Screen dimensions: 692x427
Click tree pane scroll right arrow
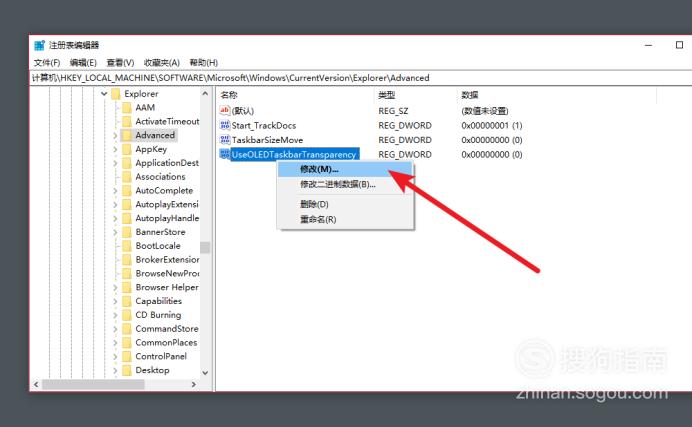tap(193, 385)
